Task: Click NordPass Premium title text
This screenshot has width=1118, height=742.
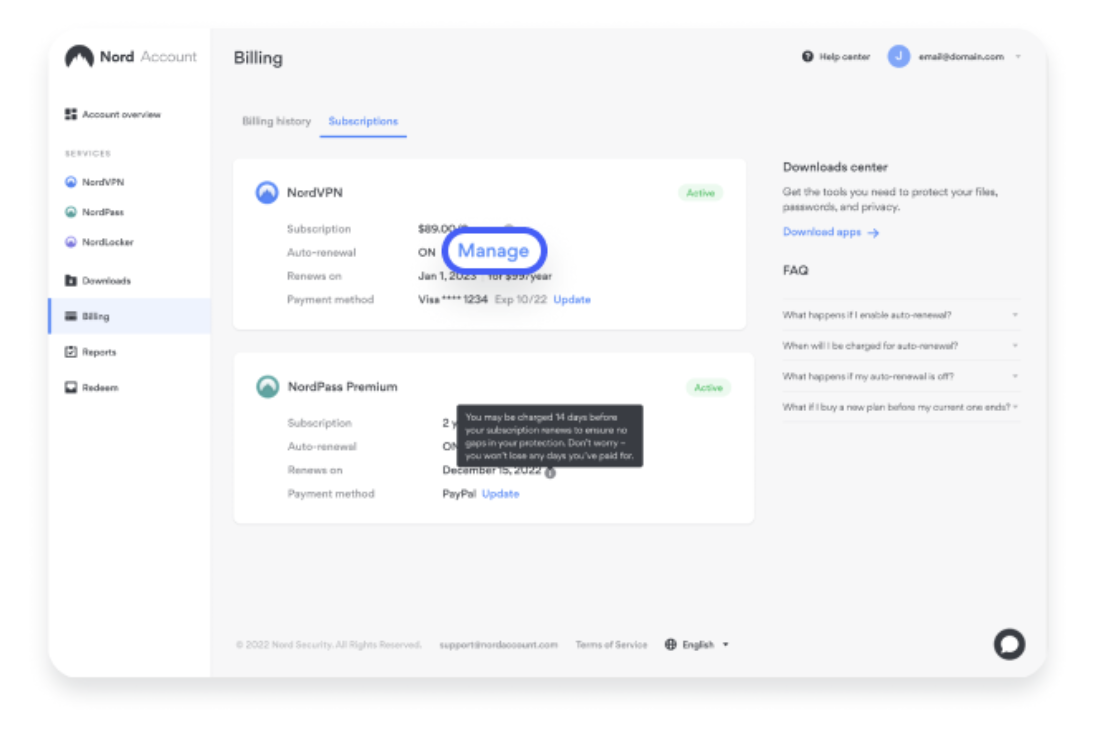Action: pyautogui.click(x=342, y=386)
